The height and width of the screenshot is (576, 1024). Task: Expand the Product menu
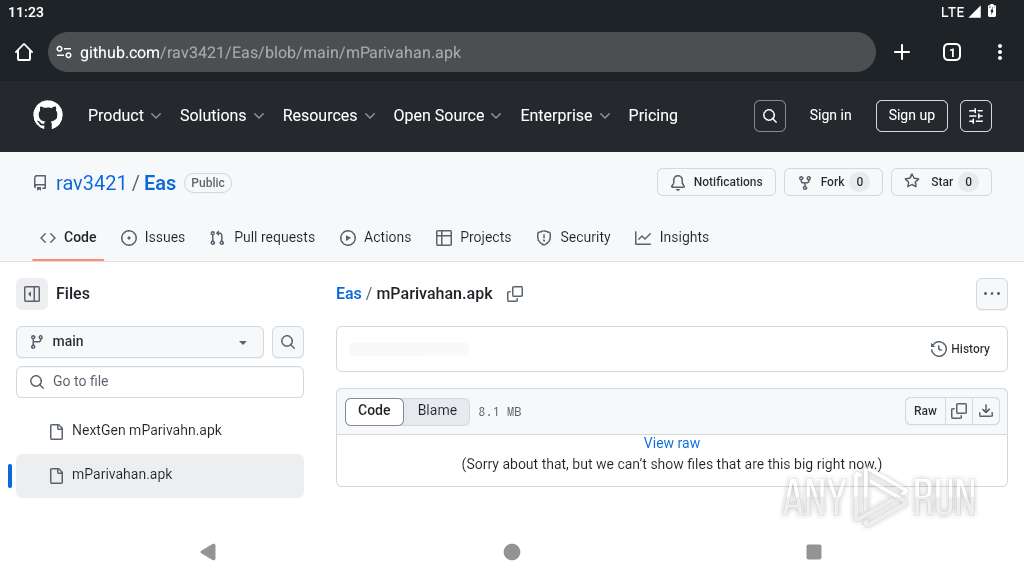pyautogui.click(x=124, y=116)
